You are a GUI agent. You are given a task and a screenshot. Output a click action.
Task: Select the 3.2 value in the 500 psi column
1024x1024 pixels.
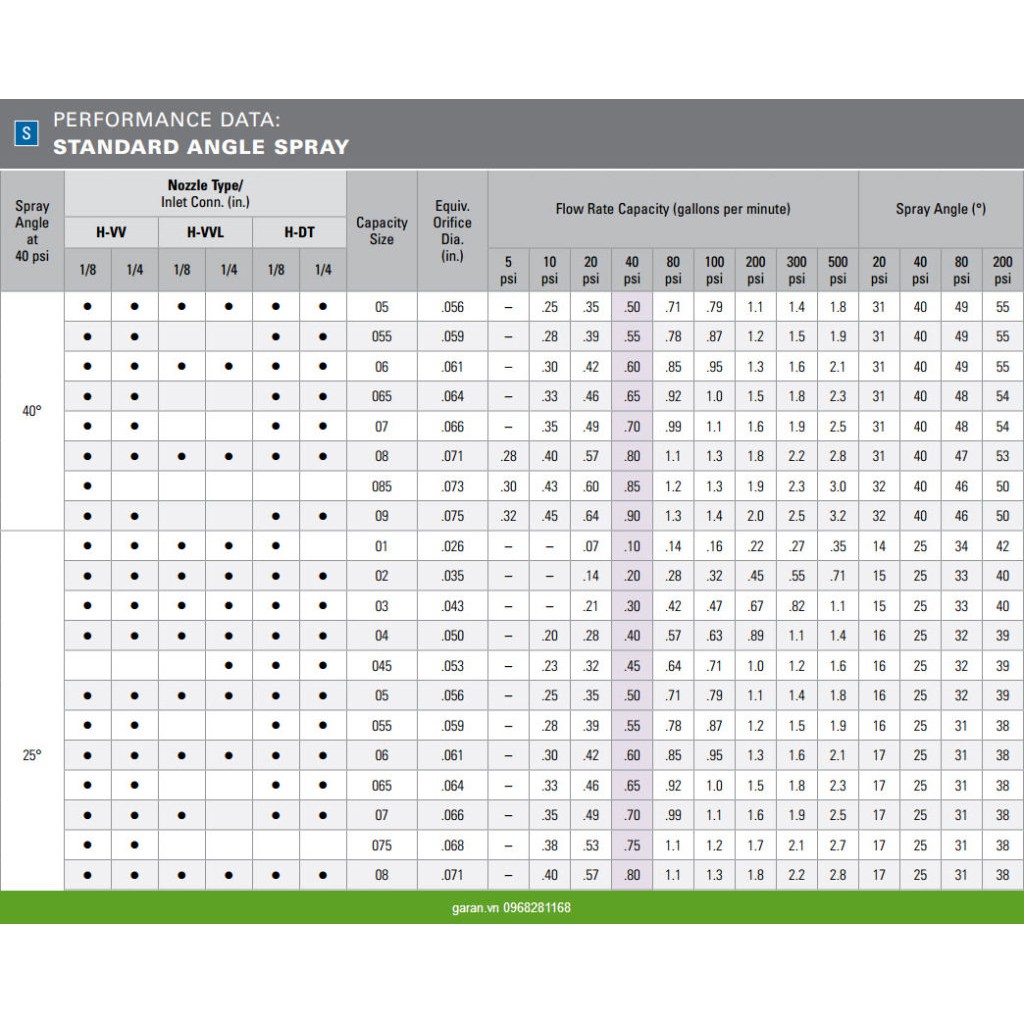point(837,516)
